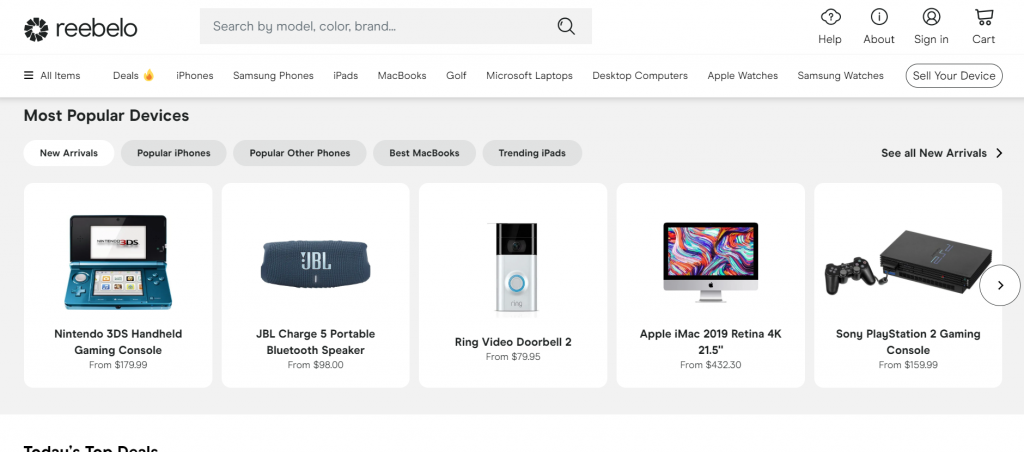Click the next arrow on product carousel
Viewport: 1024px width, 452px height.
coord(1000,285)
